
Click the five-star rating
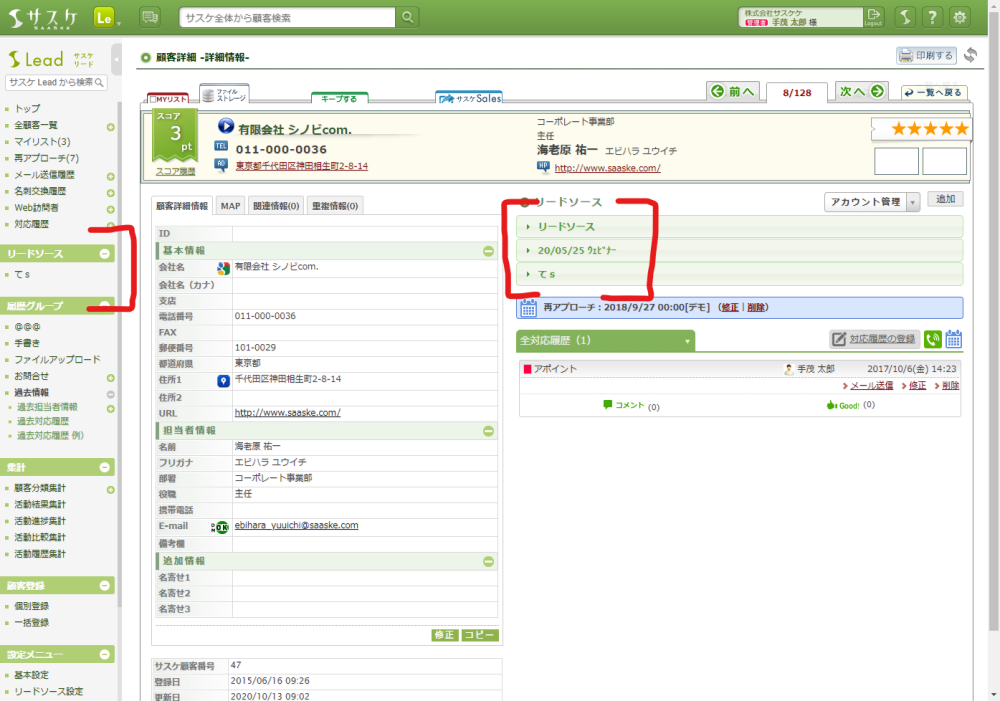click(930, 129)
